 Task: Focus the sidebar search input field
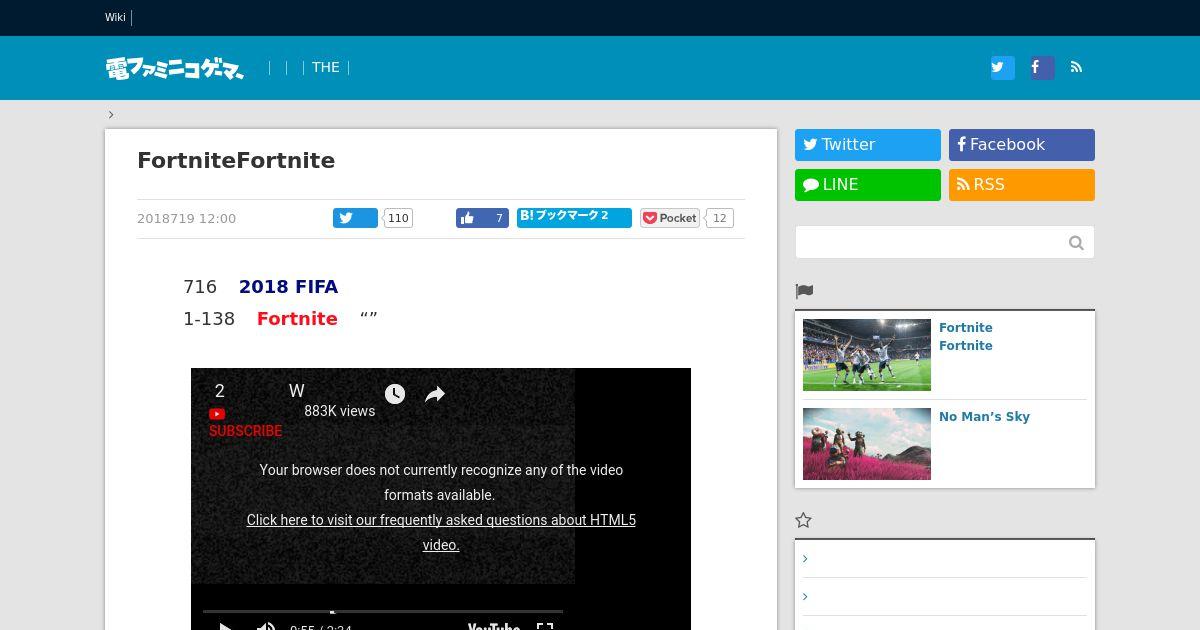(930, 242)
